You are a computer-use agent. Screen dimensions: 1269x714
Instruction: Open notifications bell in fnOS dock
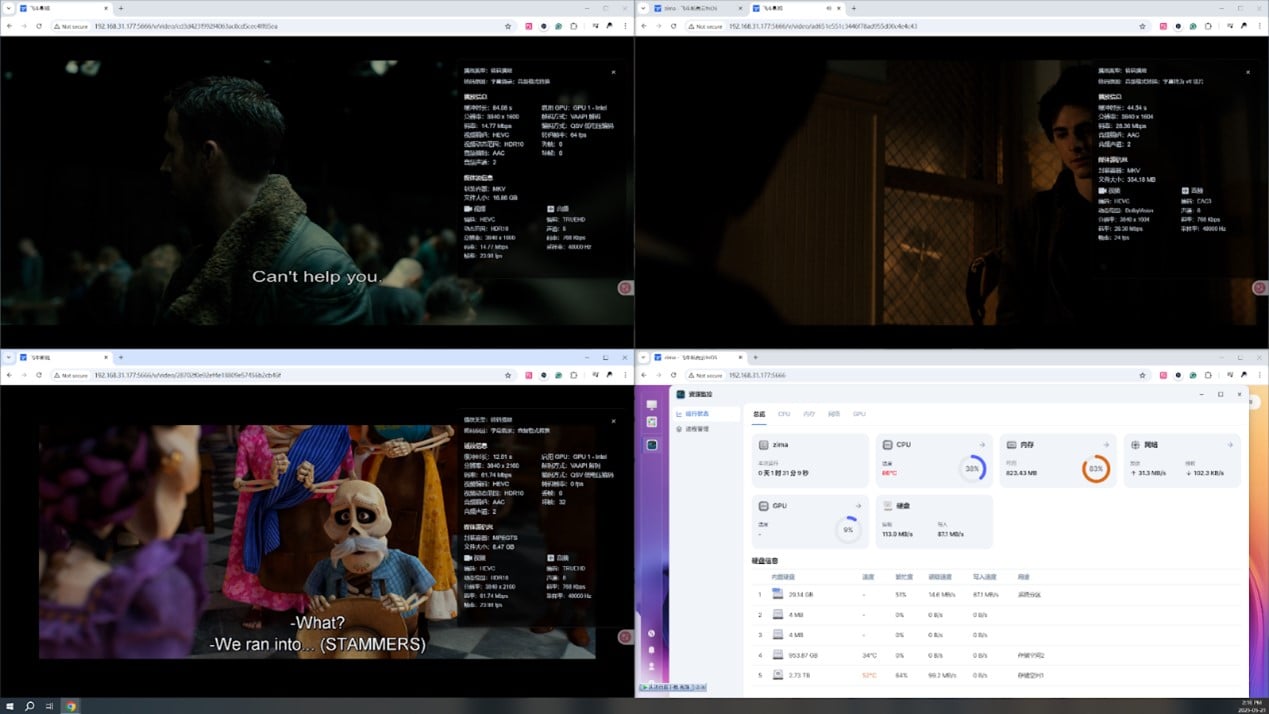652,650
